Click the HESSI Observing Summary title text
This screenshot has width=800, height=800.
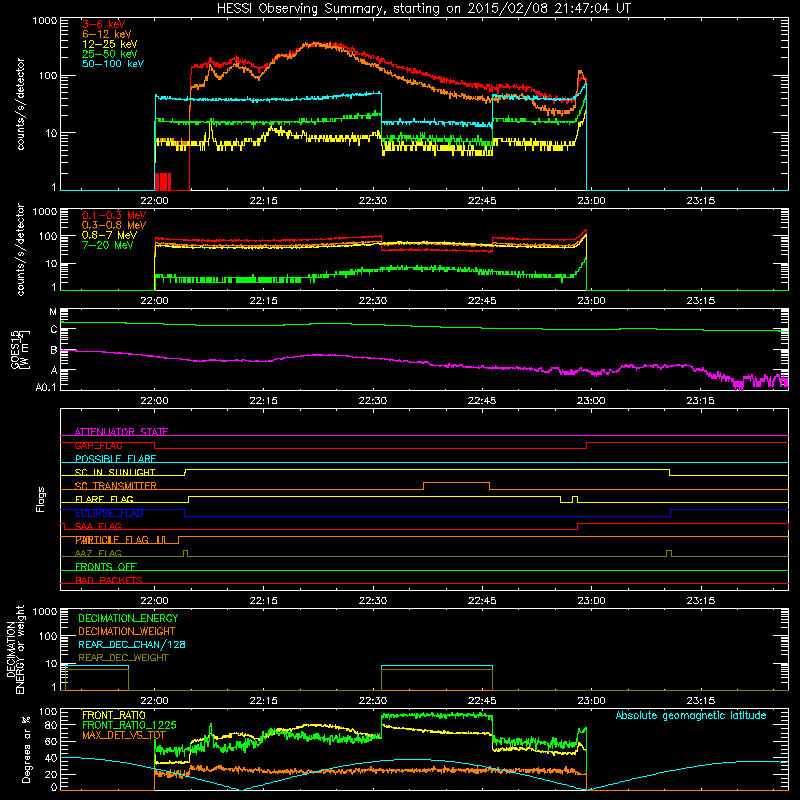coord(424,9)
